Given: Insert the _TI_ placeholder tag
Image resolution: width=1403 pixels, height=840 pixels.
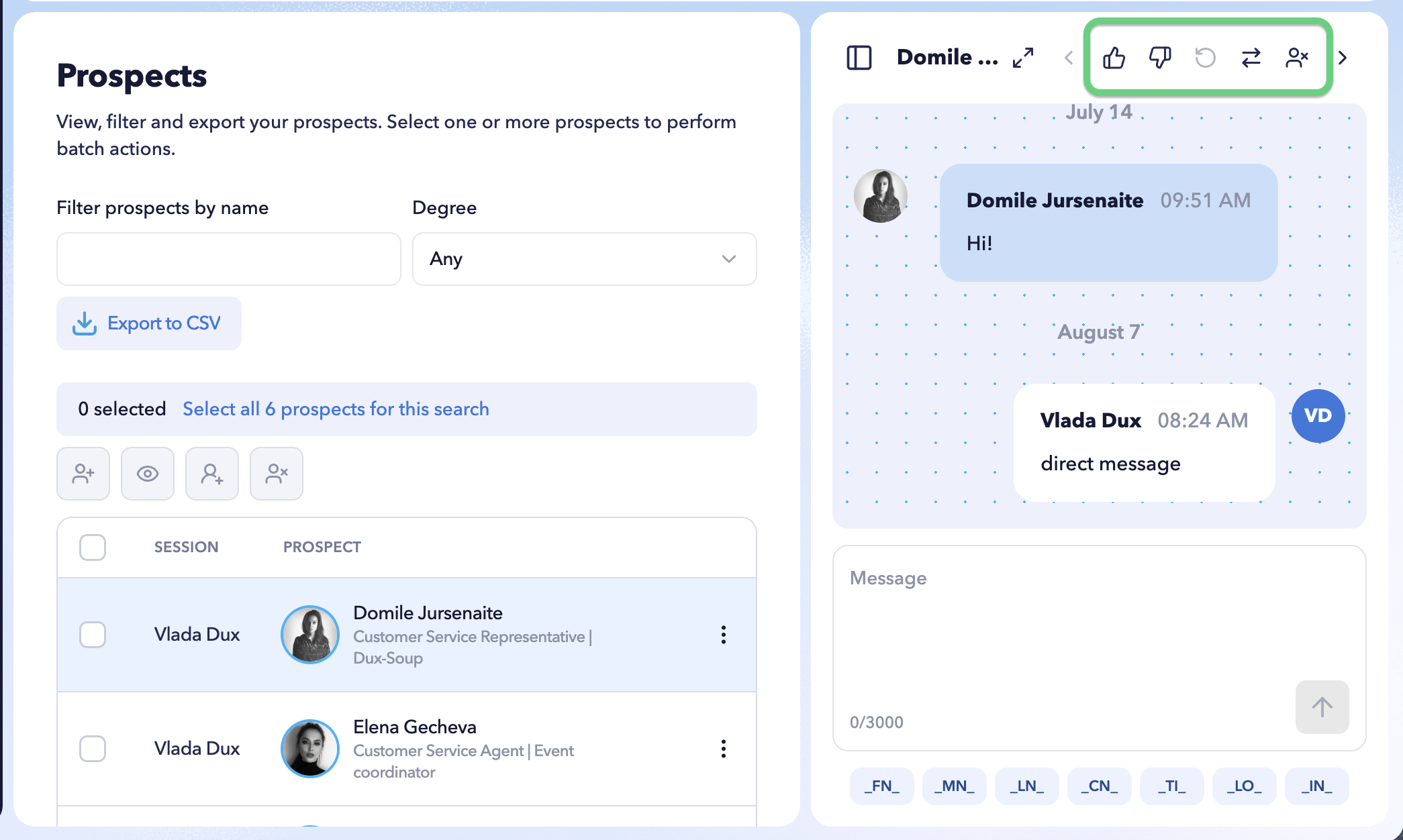Looking at the screenshot, I should coord(1172,786).
